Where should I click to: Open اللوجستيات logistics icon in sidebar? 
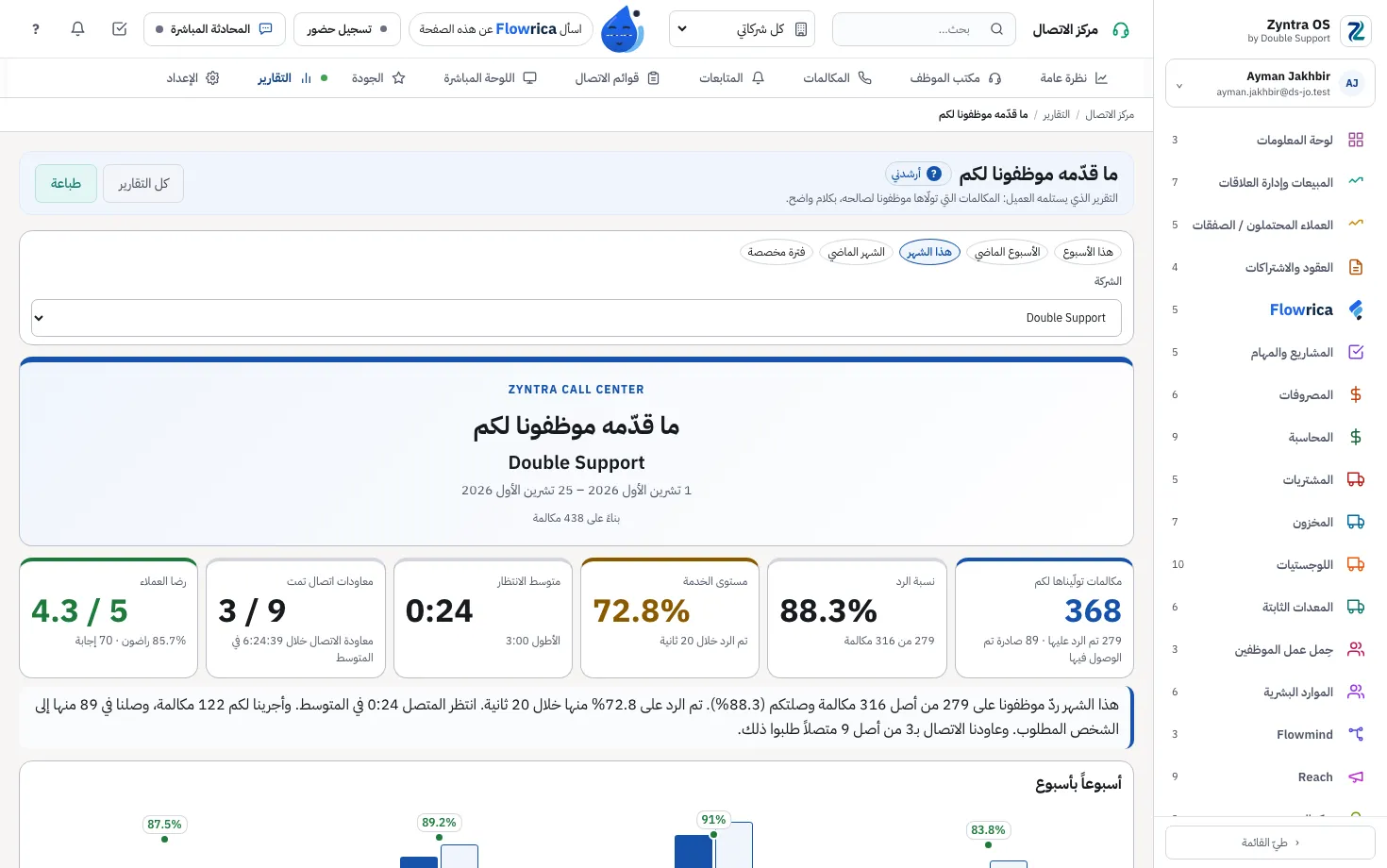click(x=1356, y=564)
